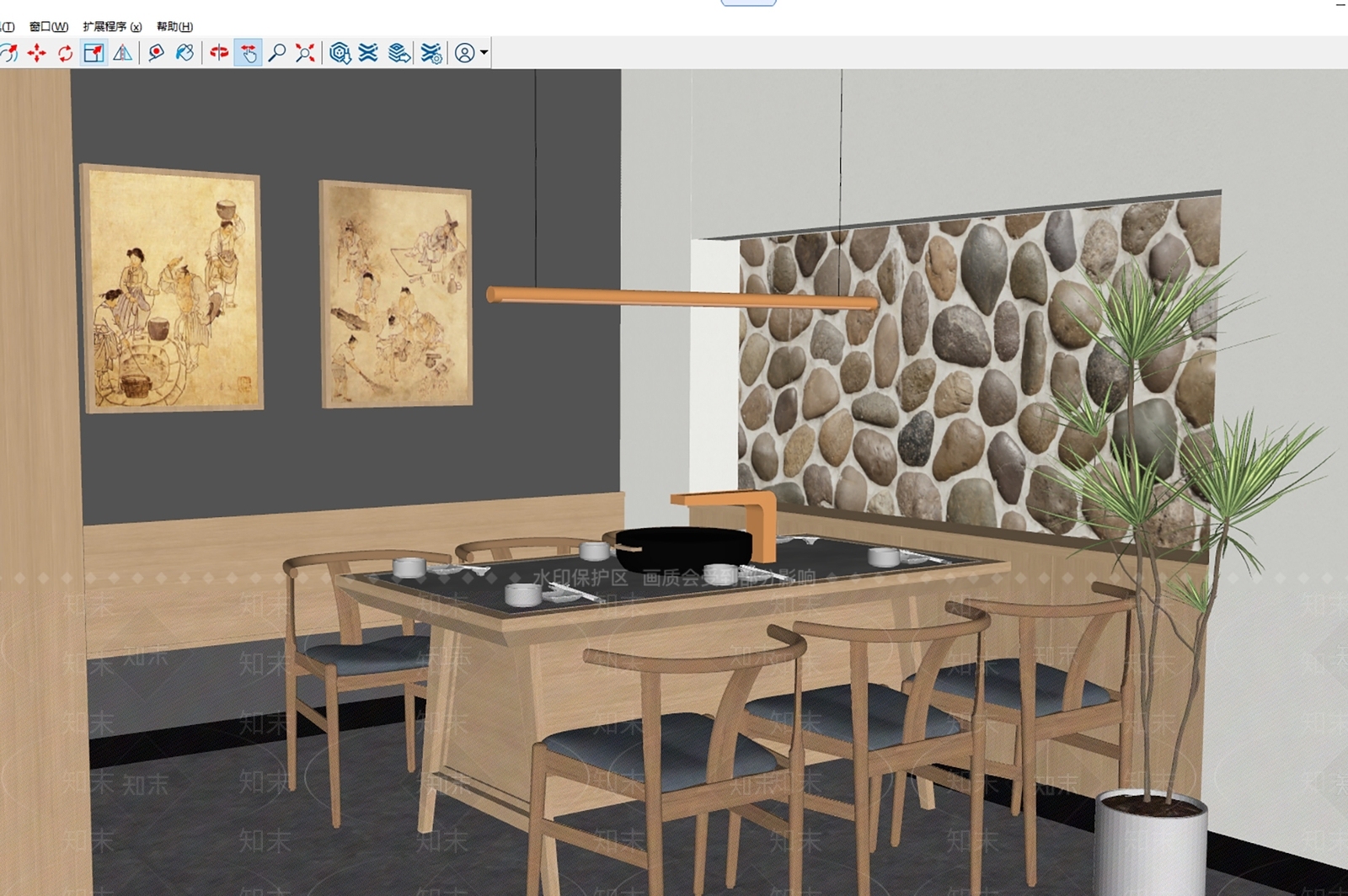Open the Extension Warehouse icon

pyautogui.click(x=368, y=53)
